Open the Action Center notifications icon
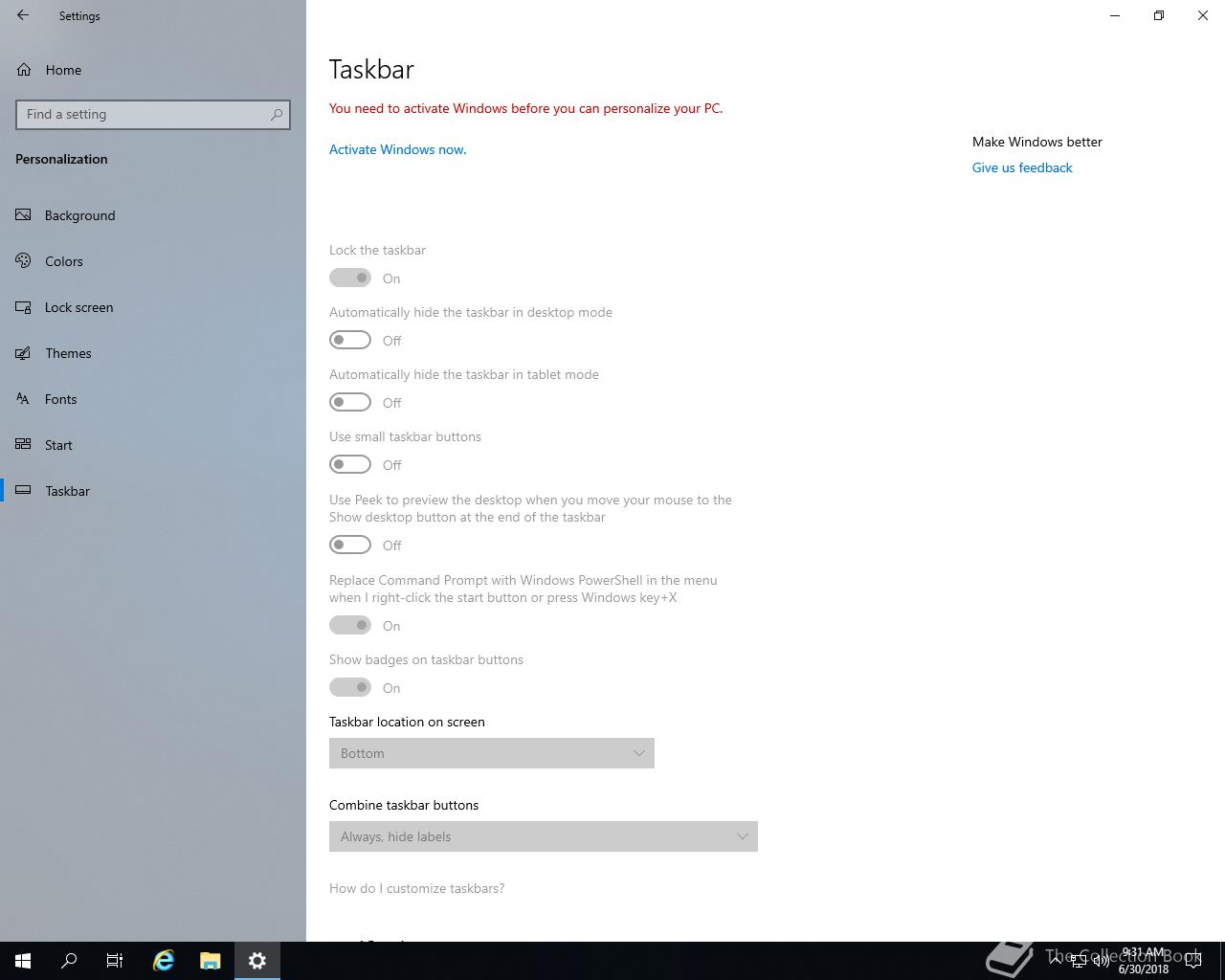 coord(1193,961)
